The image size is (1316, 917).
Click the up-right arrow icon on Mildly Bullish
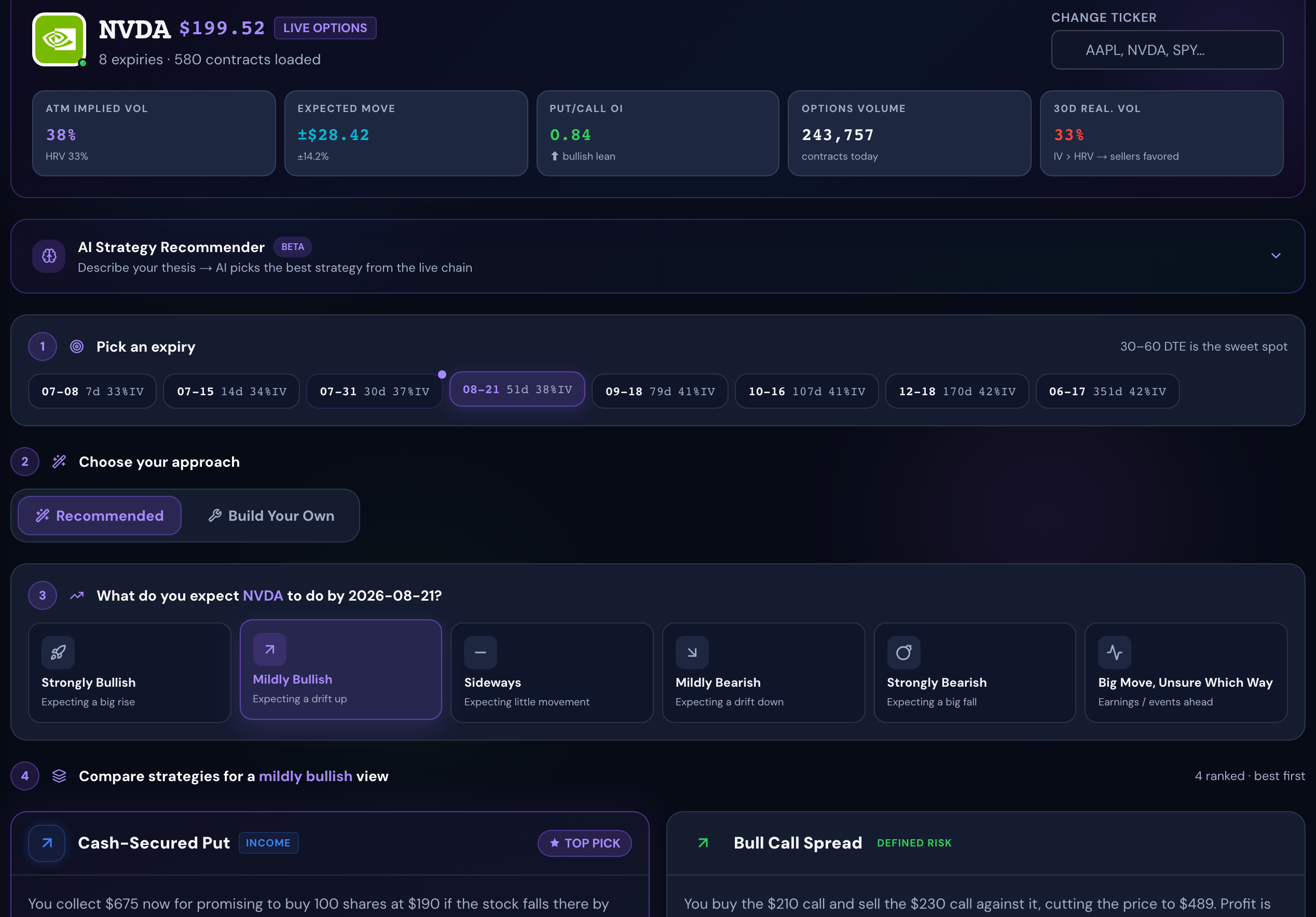point(269,649)
